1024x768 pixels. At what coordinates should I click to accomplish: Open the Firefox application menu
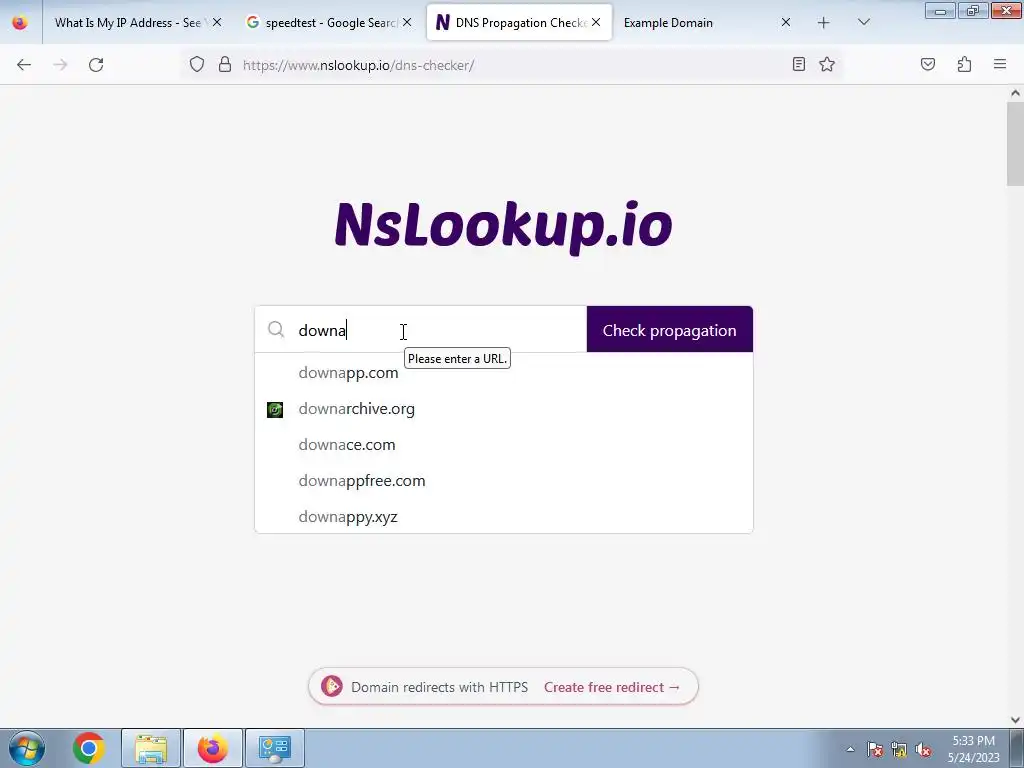tap(1000, 64)
